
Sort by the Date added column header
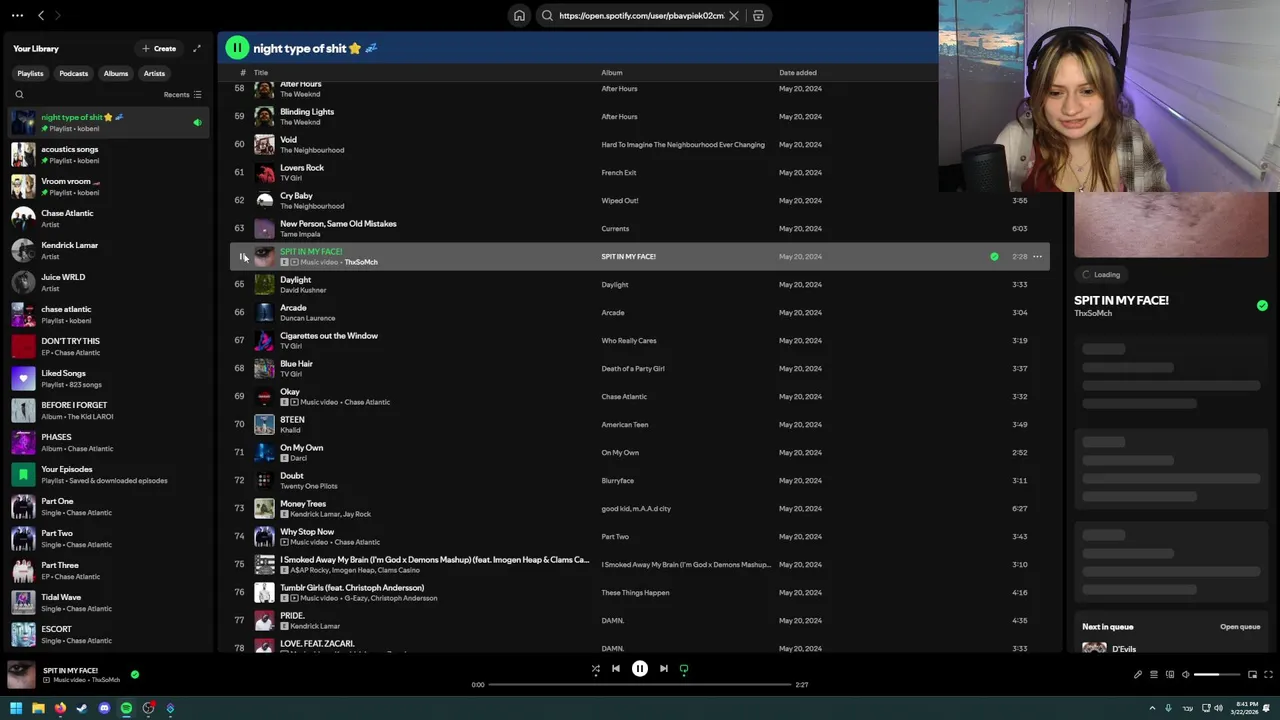(798, 73)
